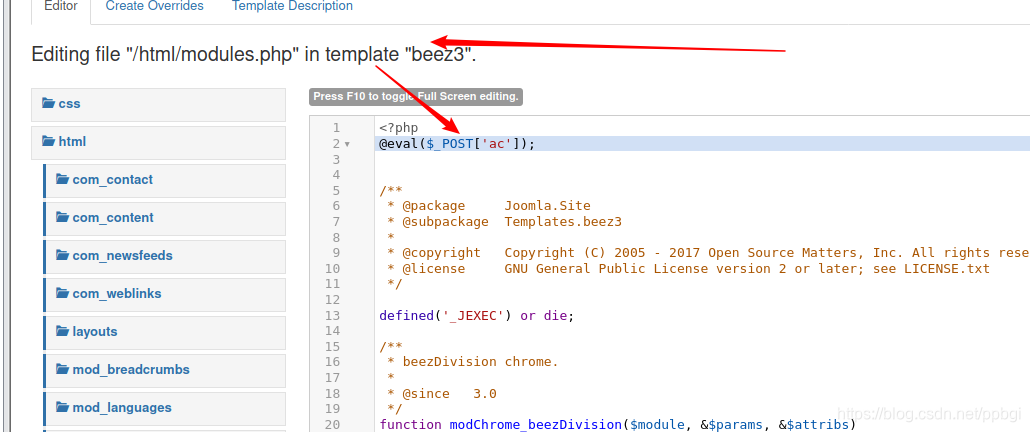
Task: Click line number 13 in gutter
Action: pyautogui.click(x=332, y=316)
